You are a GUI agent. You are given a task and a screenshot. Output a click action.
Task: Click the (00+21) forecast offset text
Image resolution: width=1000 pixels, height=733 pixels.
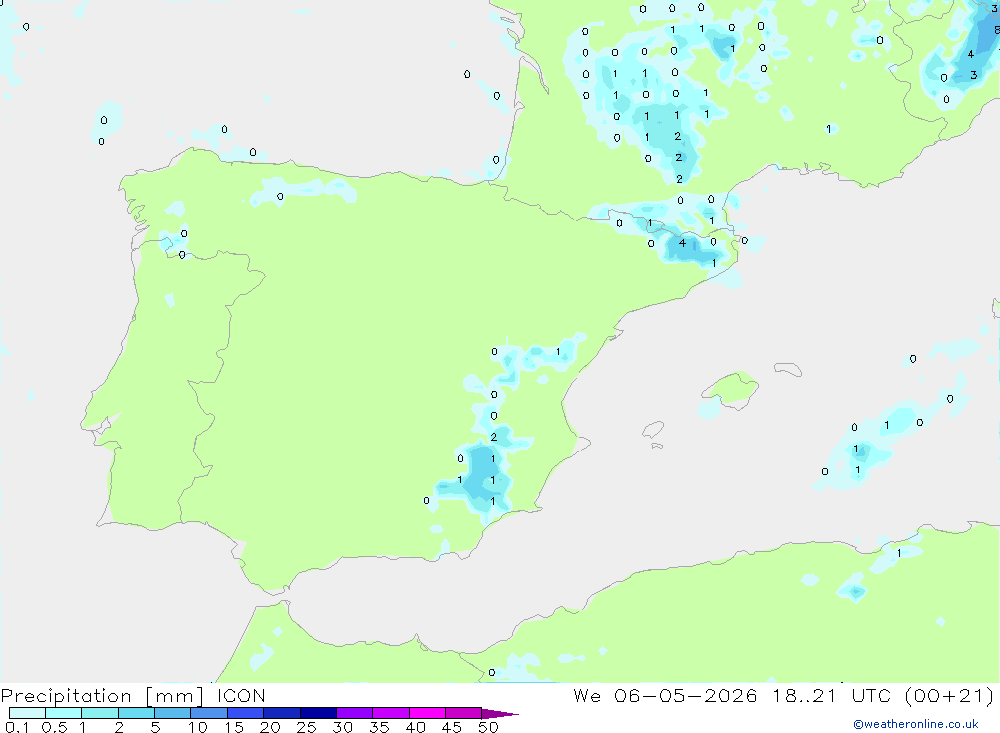click(950, 695)
